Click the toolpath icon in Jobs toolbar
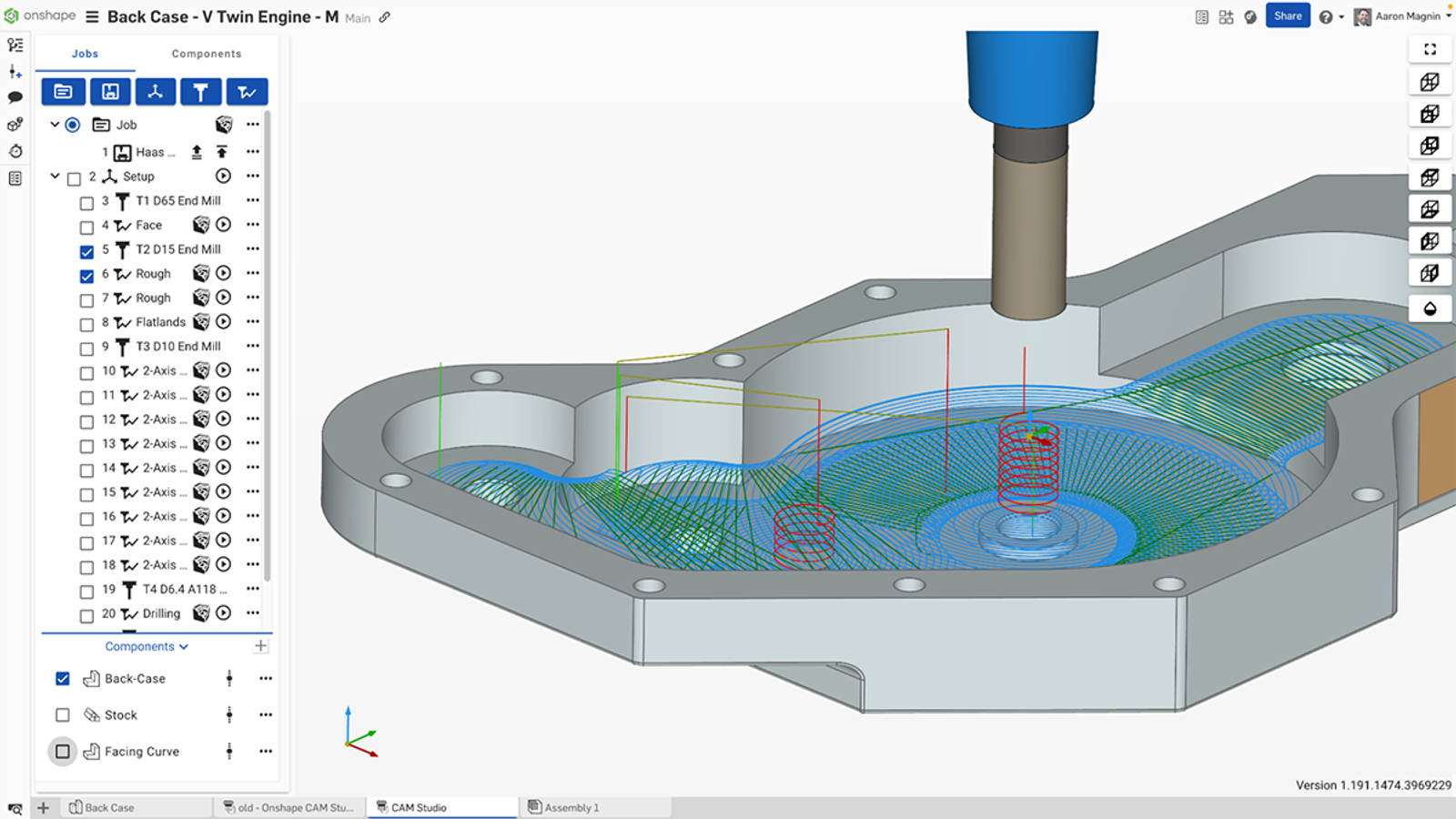Viewport: 1456px width, 819px height. [247, 92]
